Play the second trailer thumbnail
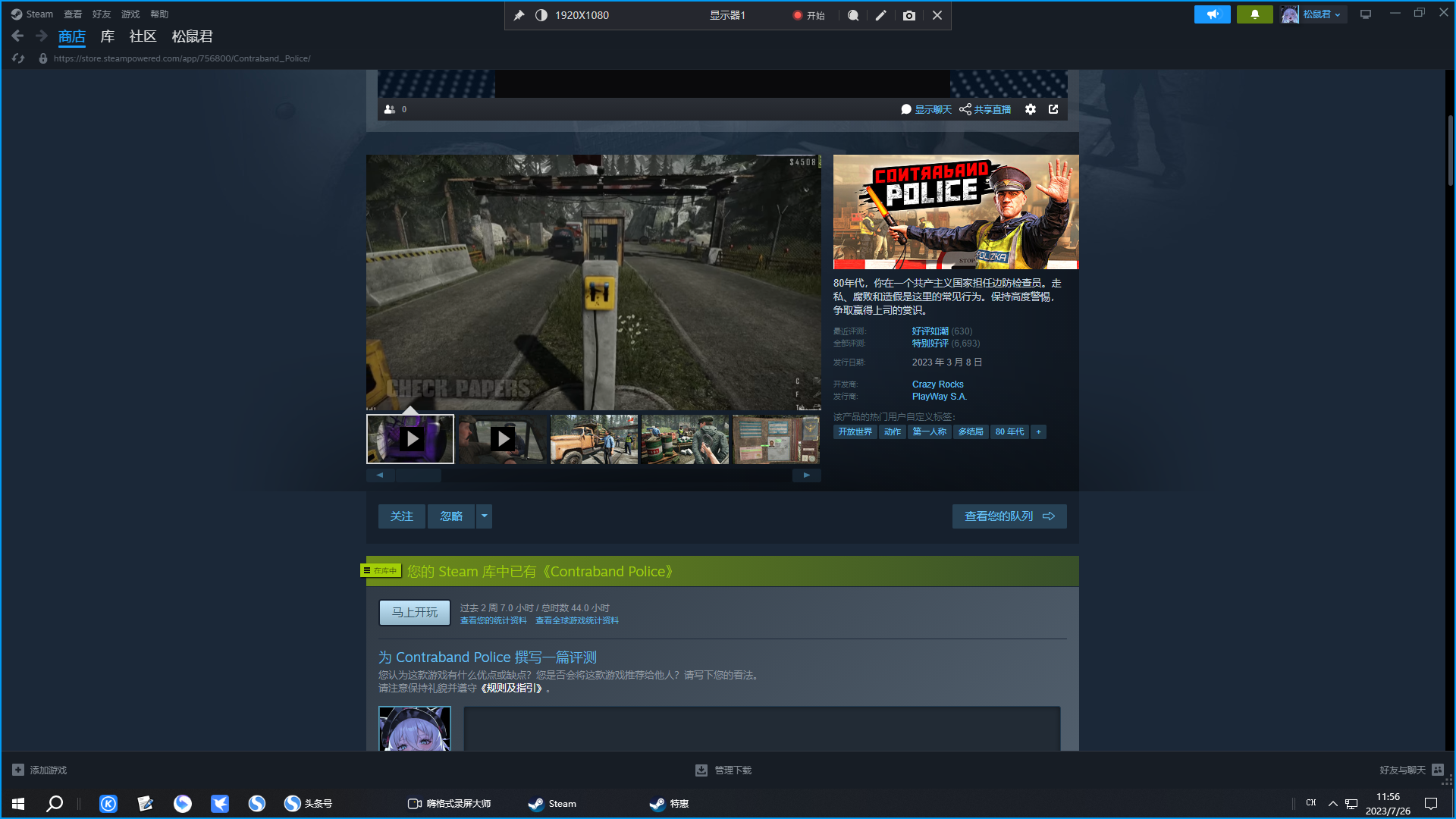Viewport: 1456px width, 819px height. 502,439
